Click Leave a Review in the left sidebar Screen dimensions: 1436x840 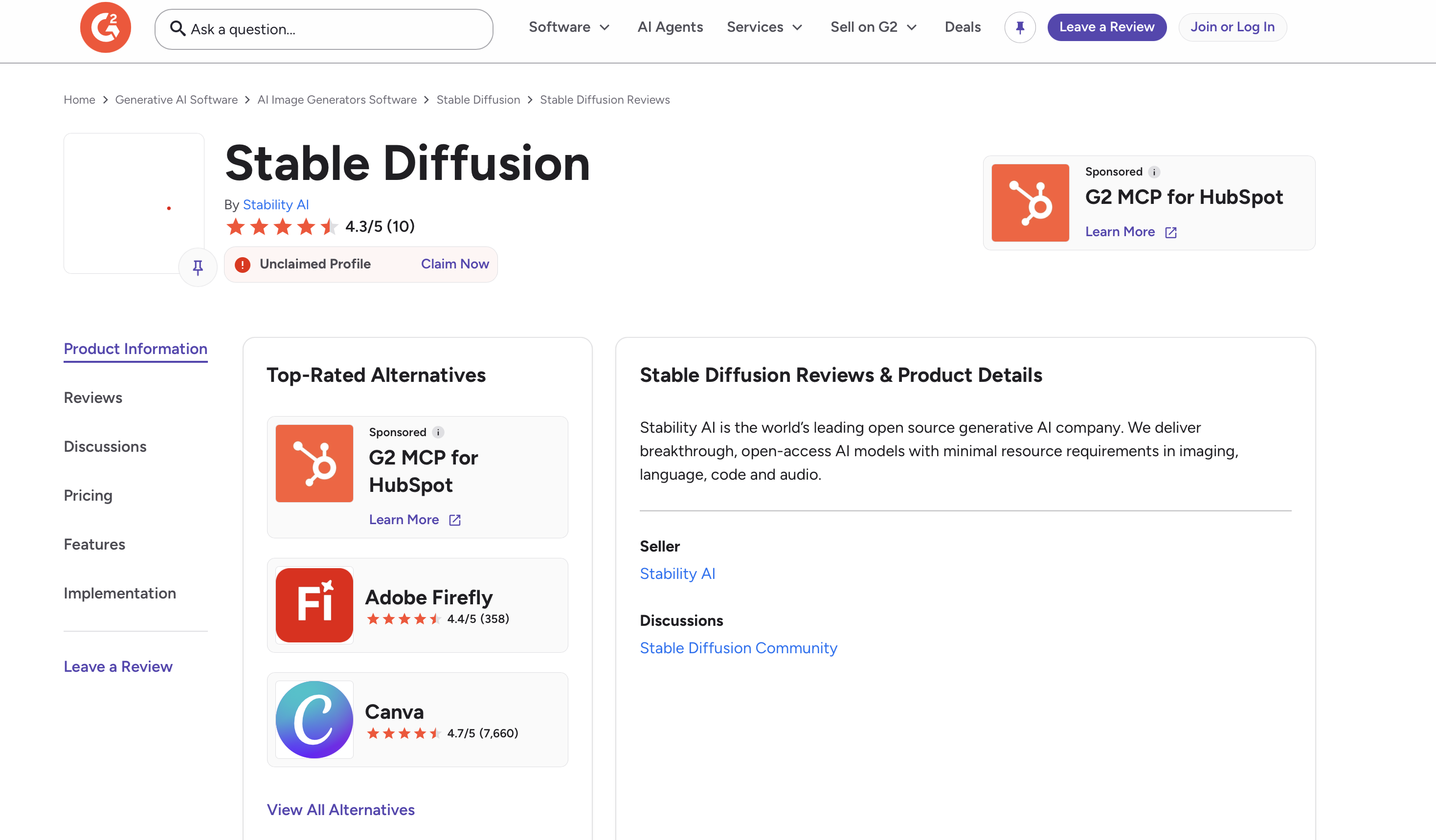(x=118, y=667)
